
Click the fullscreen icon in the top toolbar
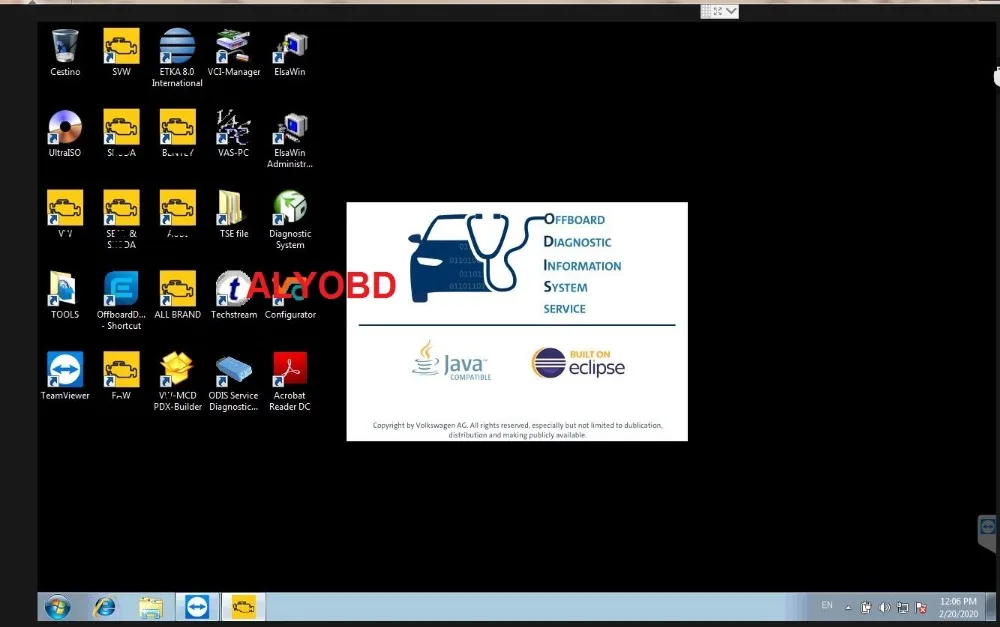(x=718, y=11)
